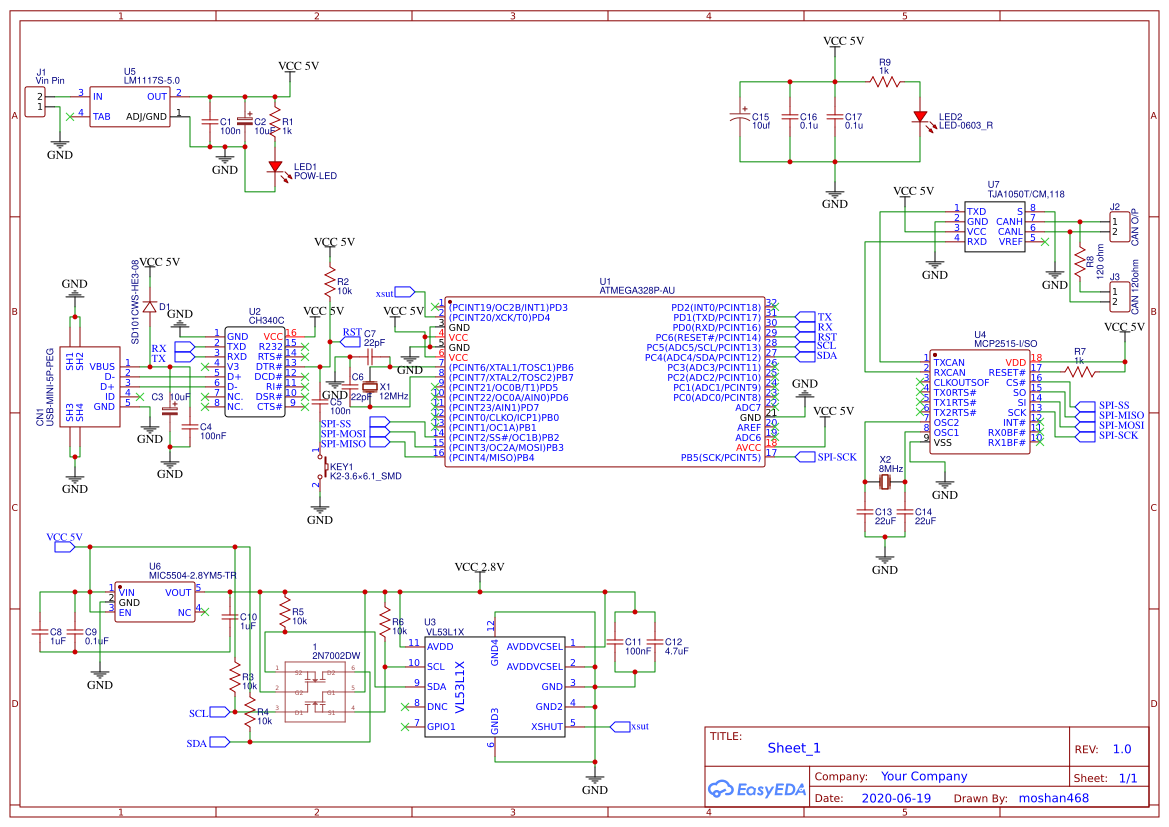Click the LM1117S-5.0 voltage regulator U5

tap(131, 106)
